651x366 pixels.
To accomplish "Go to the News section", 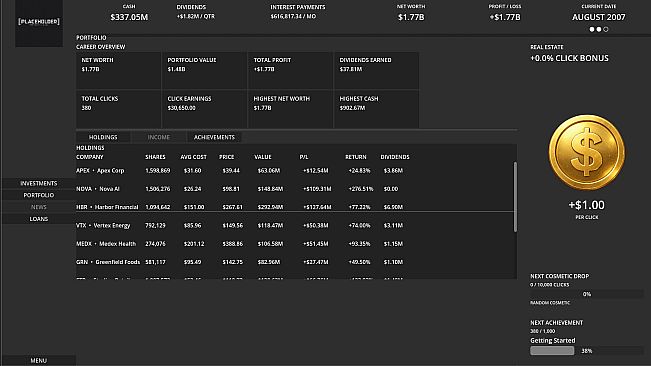I will click(39, 207).
